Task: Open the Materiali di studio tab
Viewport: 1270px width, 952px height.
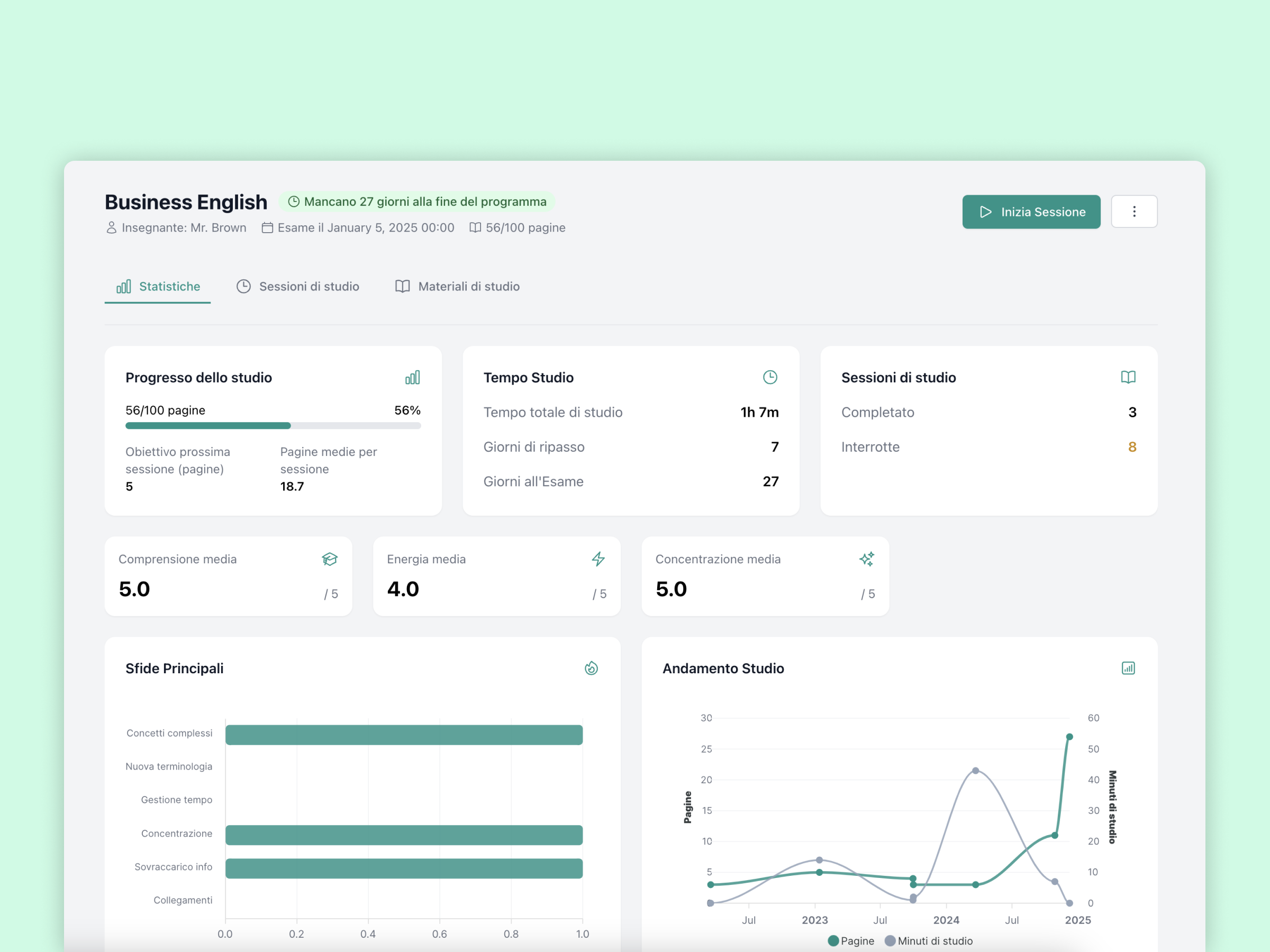Action: coord(458,286)
